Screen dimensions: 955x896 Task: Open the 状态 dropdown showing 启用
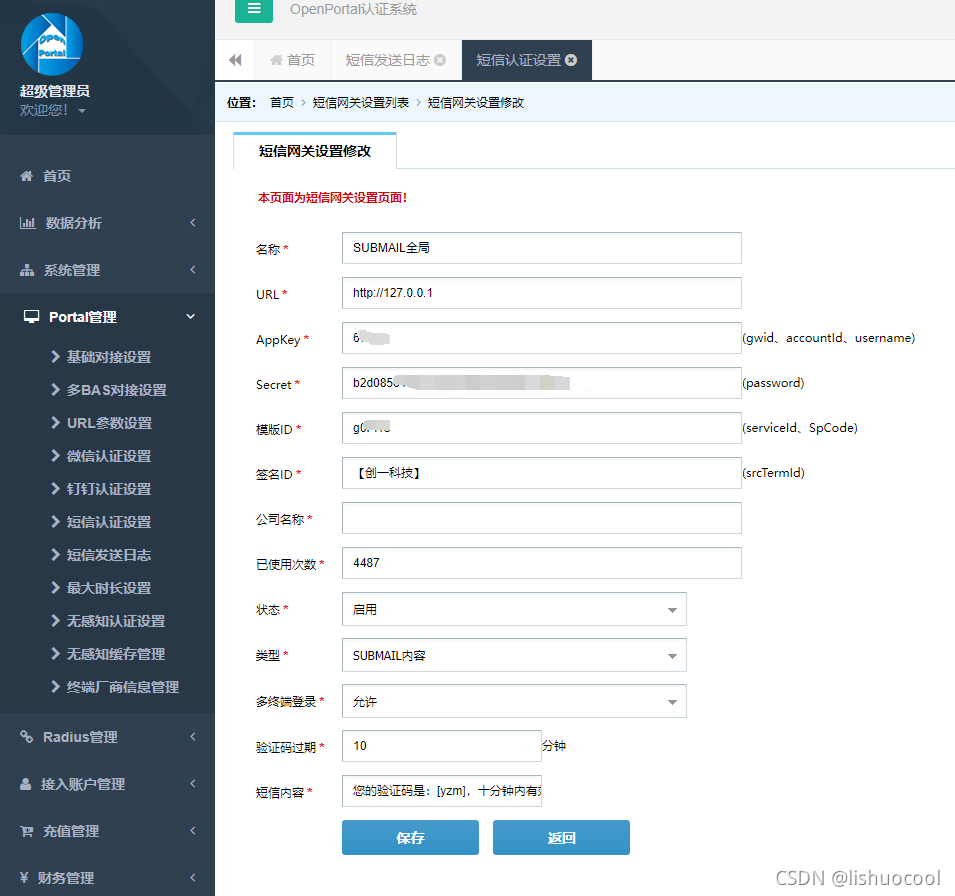514,609
